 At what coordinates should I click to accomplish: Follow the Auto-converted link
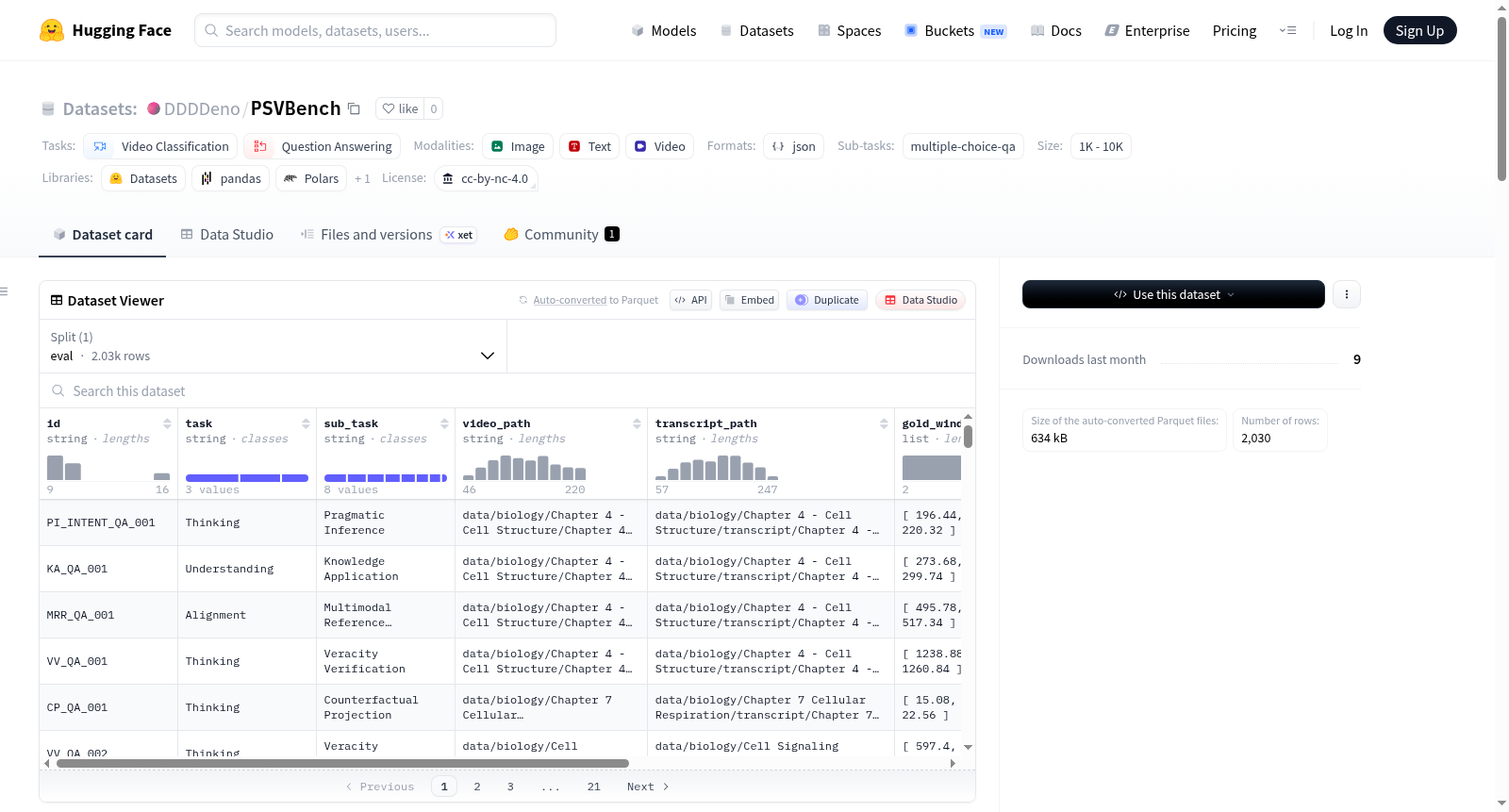(570, 300)
